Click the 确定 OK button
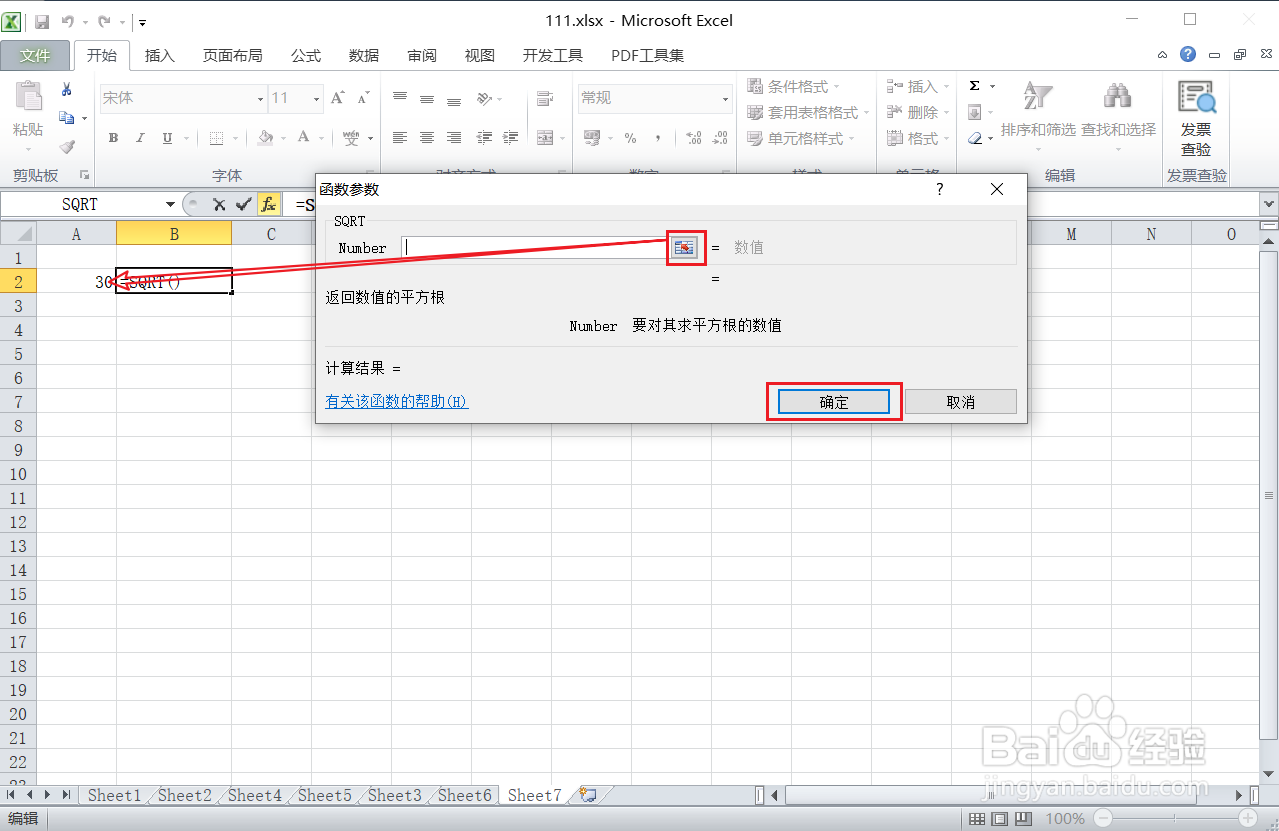 click(x=834, y=402)
